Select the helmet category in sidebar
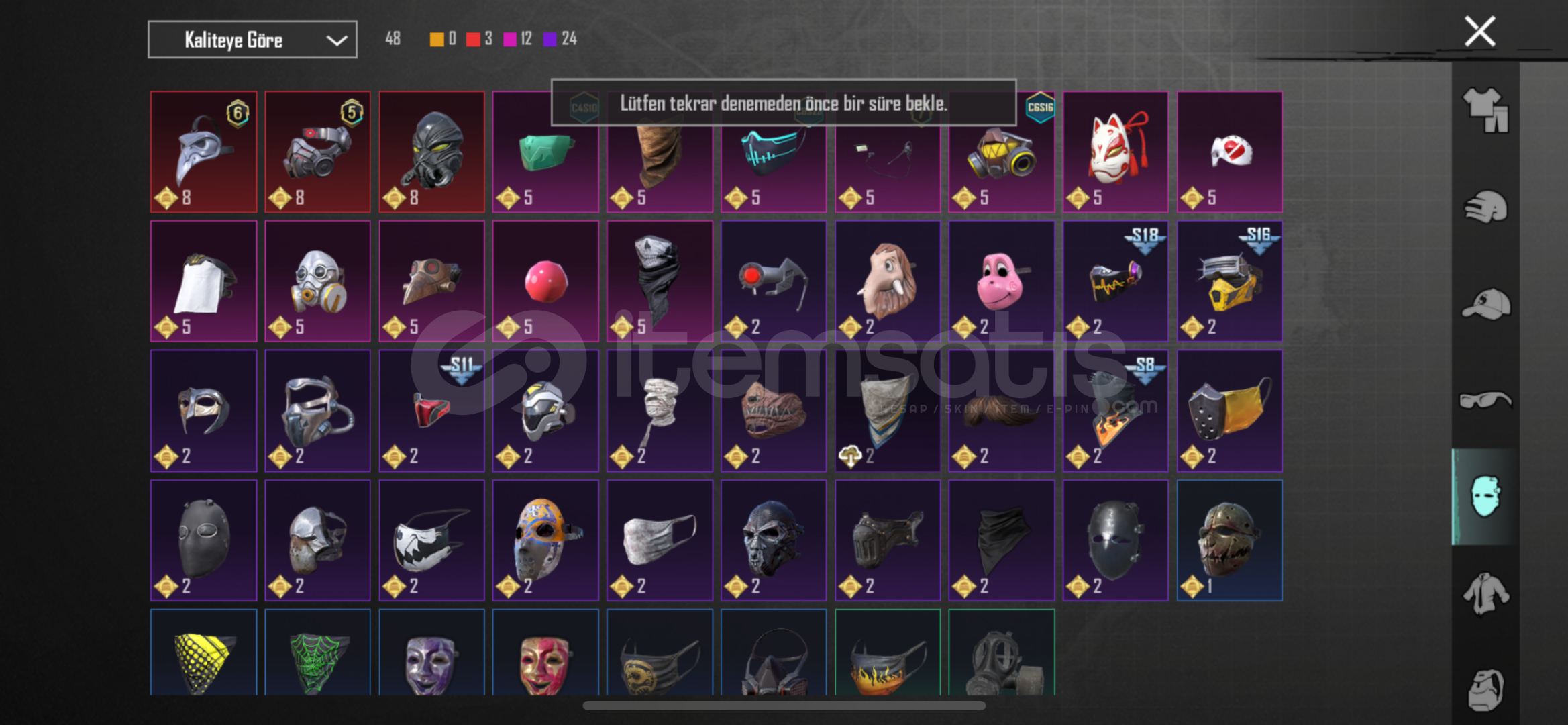1568x725 pixels. (x=1485, y=207)
